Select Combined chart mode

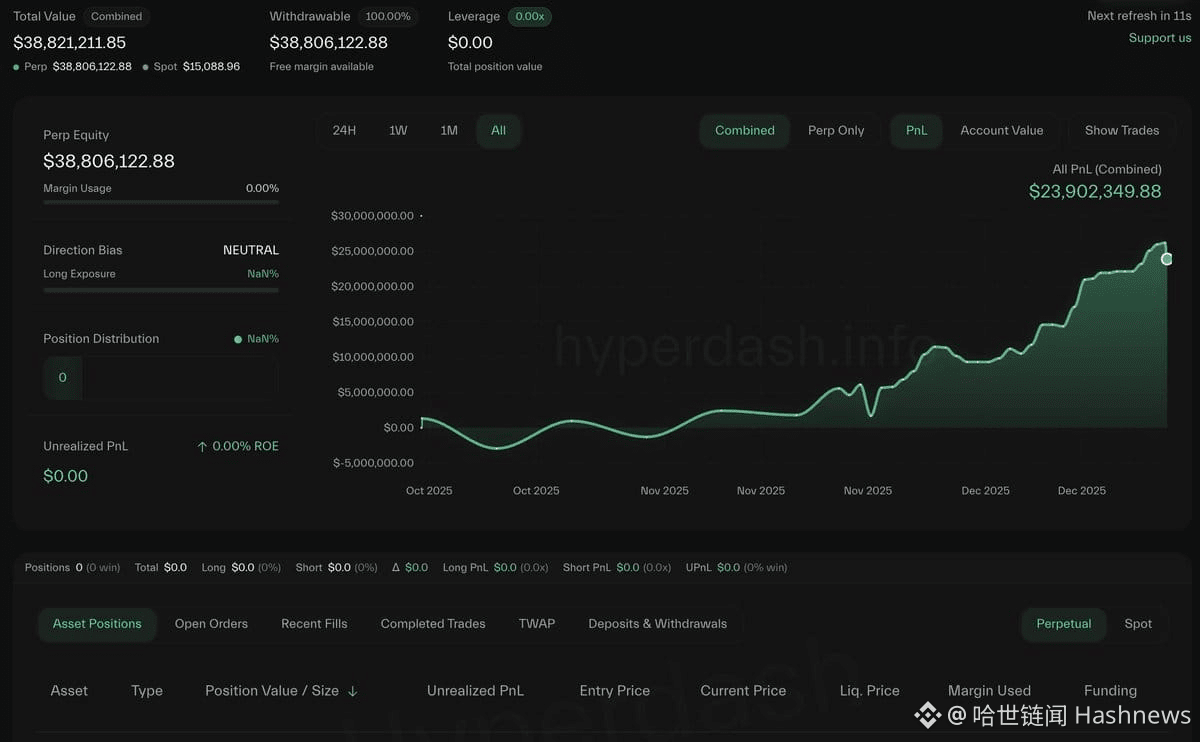coord(744,131)
